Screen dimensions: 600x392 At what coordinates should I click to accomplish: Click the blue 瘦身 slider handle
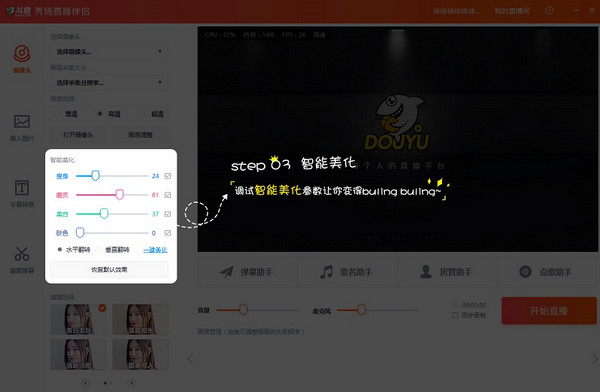click(x=96, y=176)
